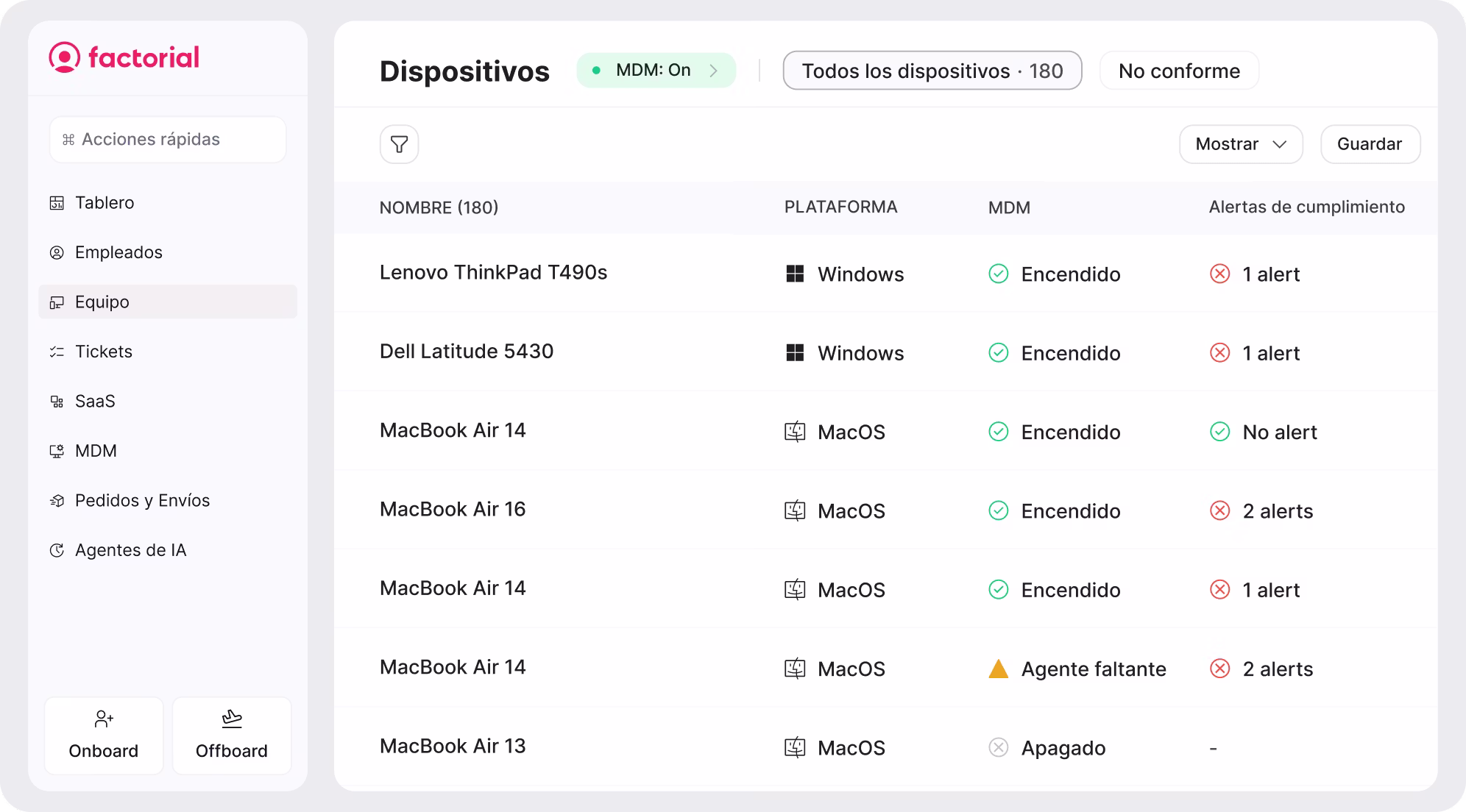
Task: Open Tablero dashboard icon in sidebar
Action: click(x=57, y=203)
